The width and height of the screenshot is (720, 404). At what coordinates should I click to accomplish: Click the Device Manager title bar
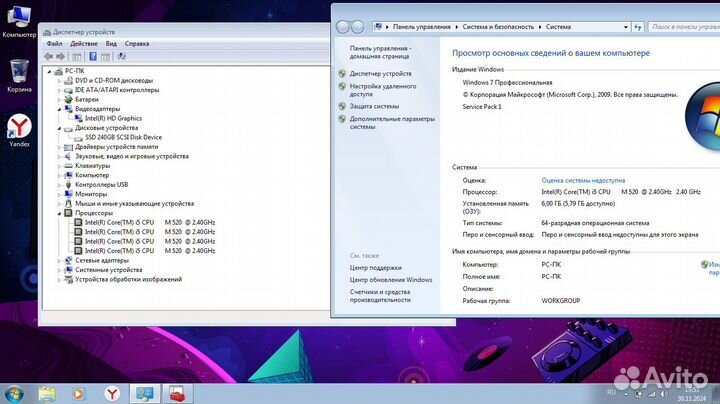pos(184,32)
